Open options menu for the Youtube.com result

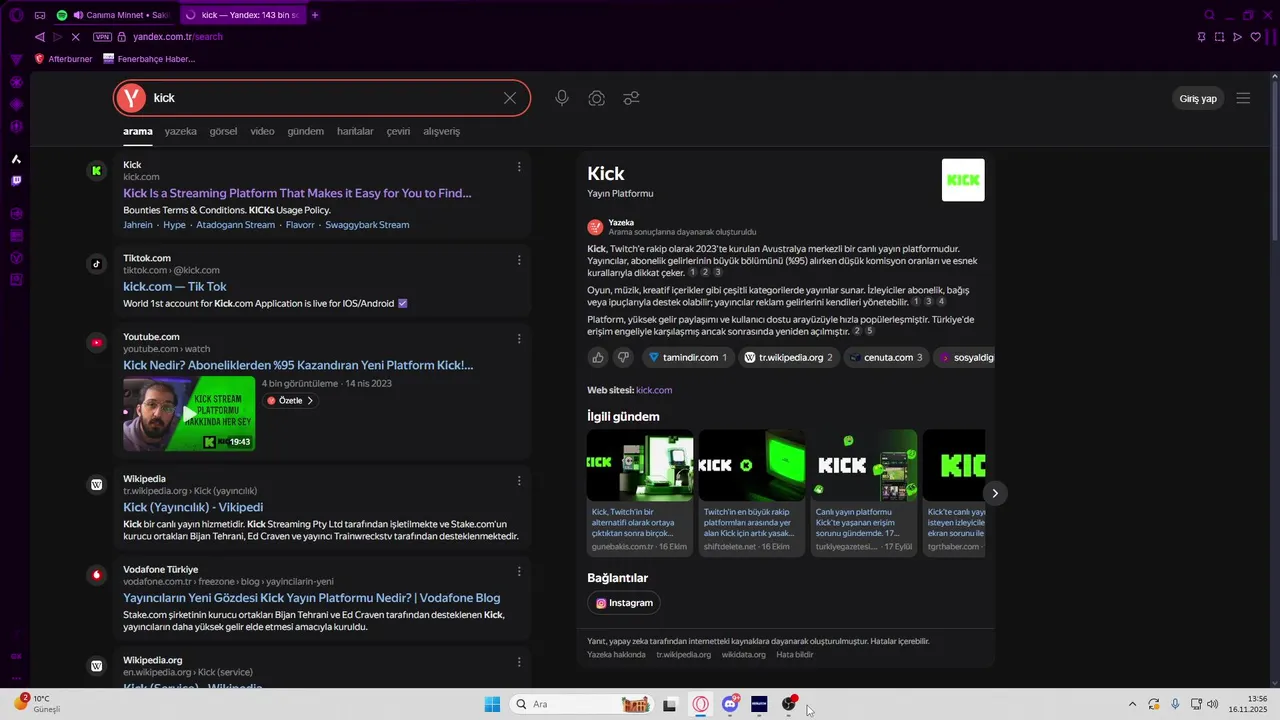tap(519, 339)
